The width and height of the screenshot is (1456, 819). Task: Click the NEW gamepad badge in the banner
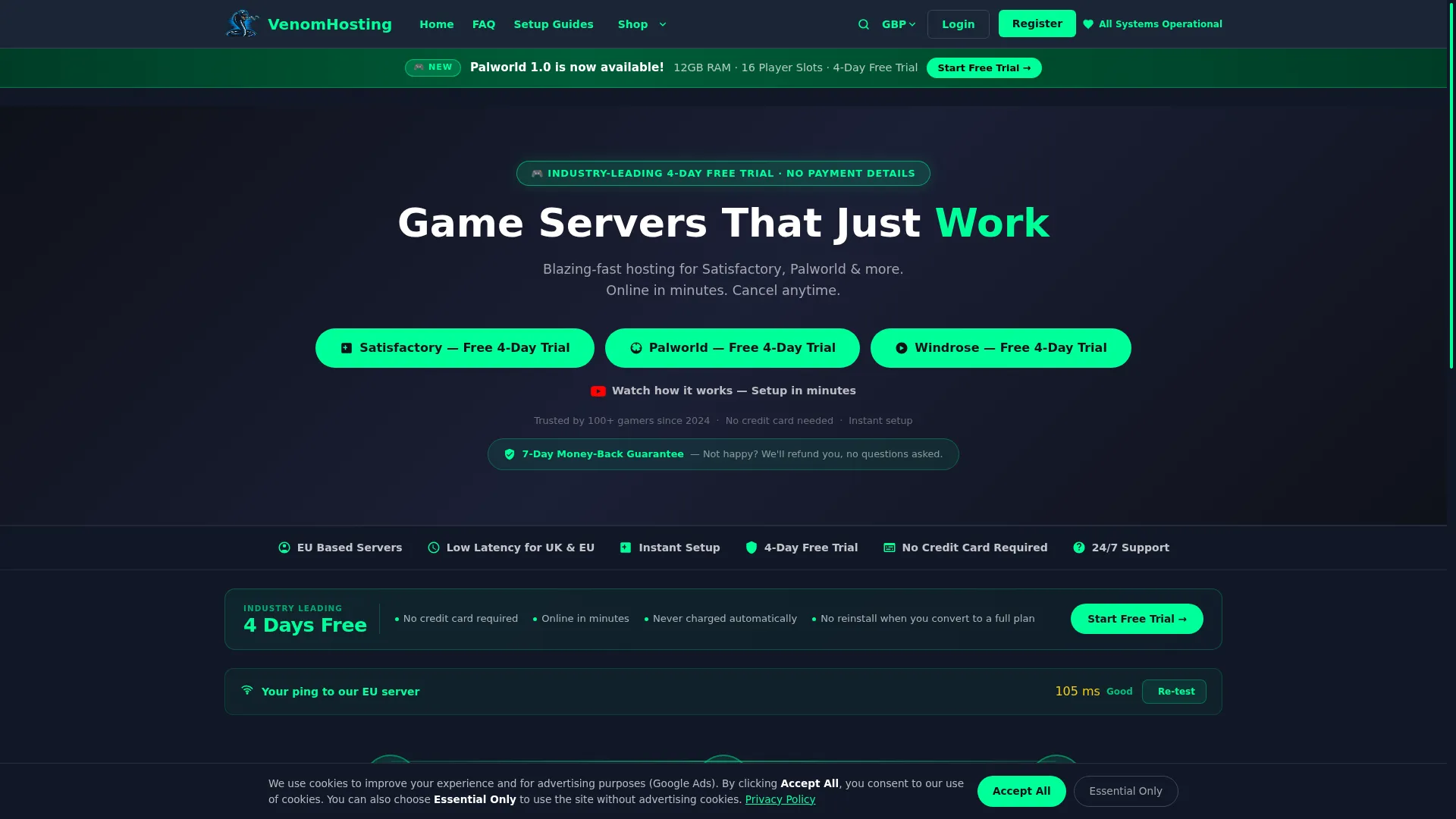433,67
